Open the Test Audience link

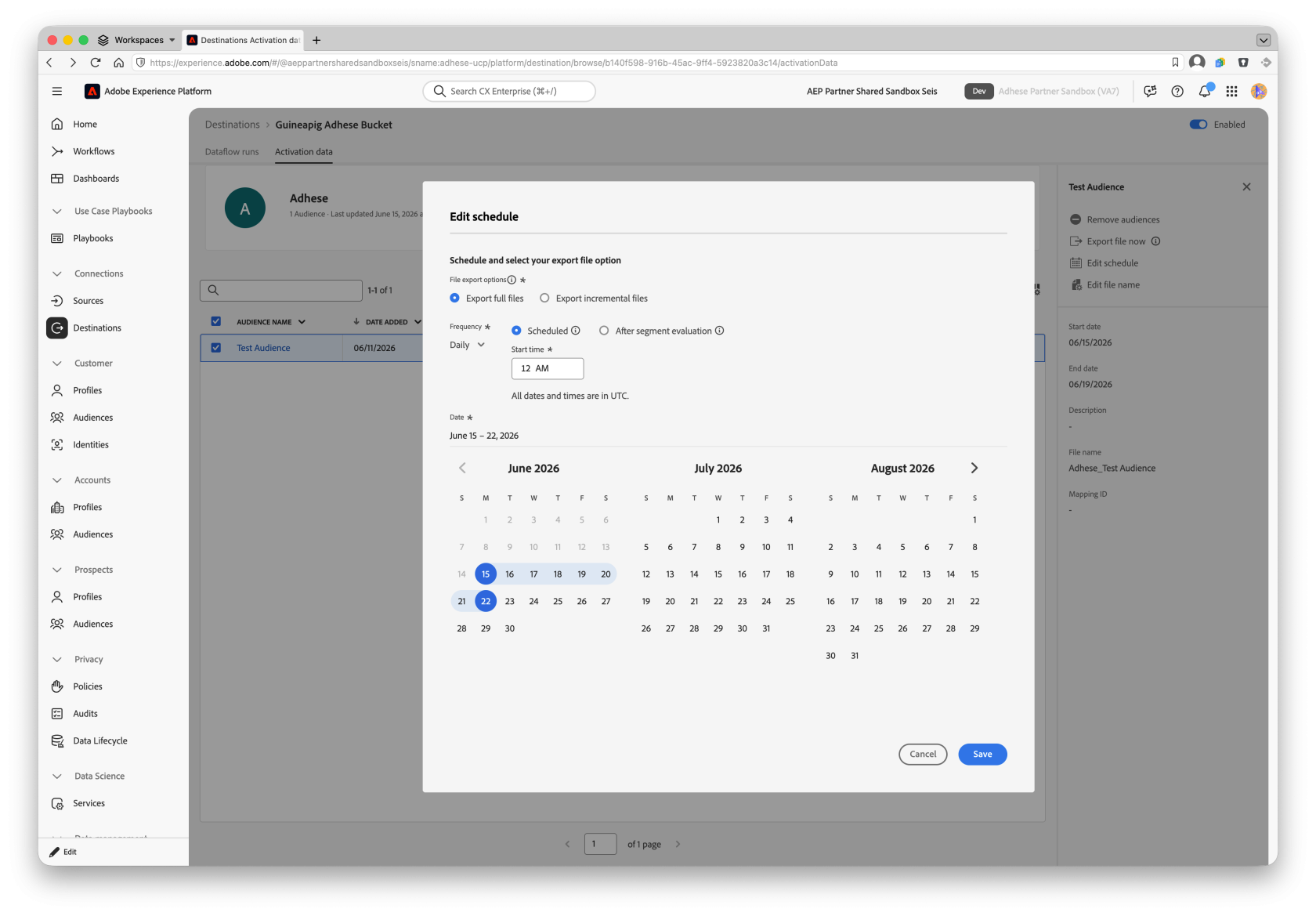(x=263, y=348)
